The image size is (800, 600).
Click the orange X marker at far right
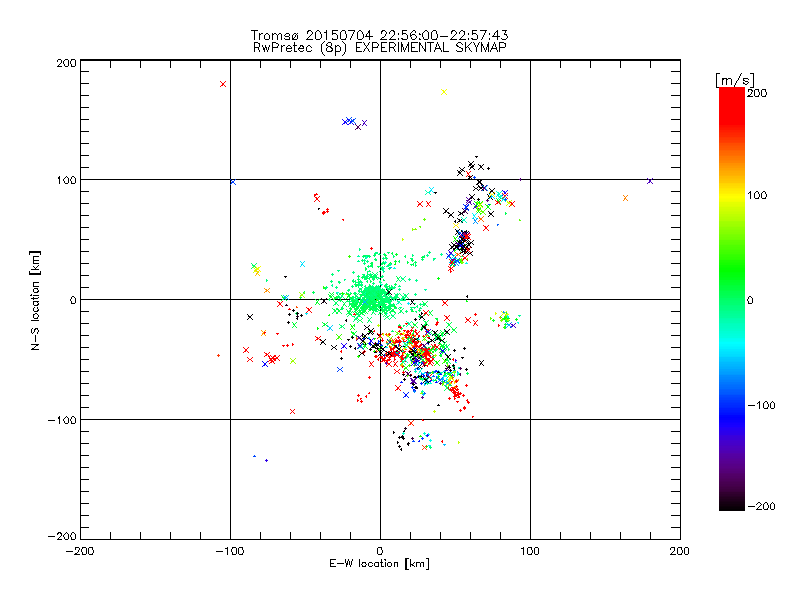click(626, 198)
